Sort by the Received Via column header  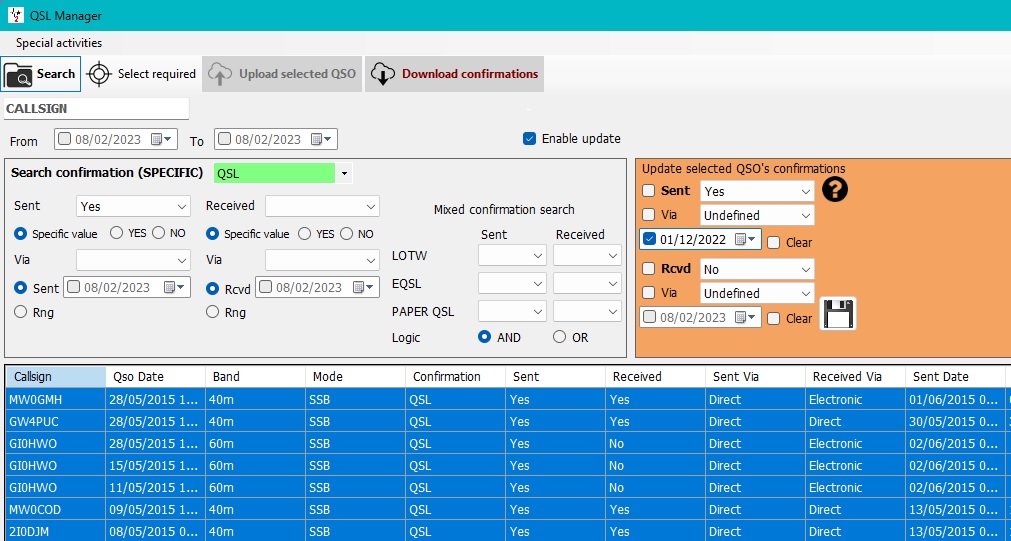(855, 377)
